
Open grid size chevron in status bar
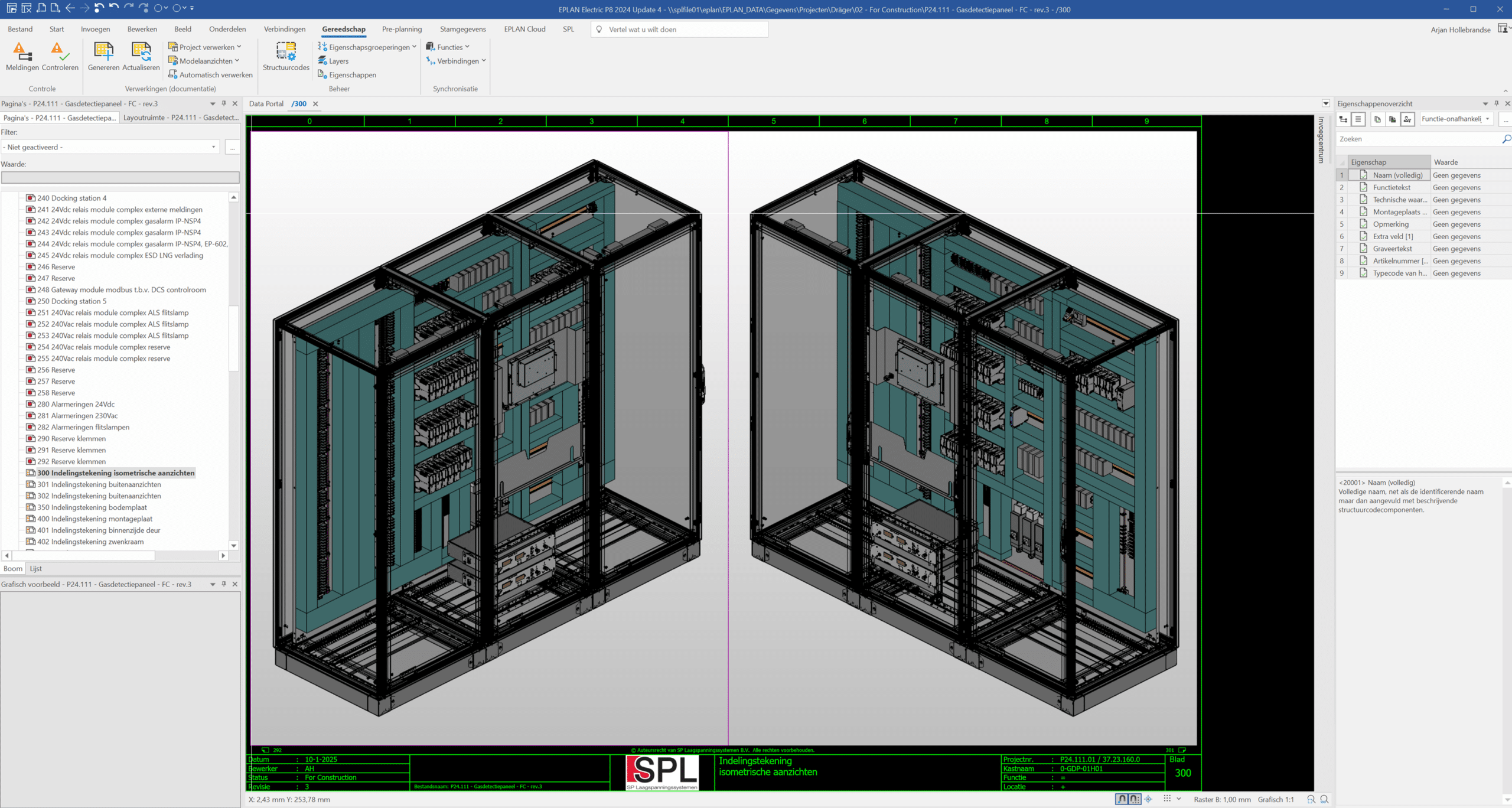1179,799
